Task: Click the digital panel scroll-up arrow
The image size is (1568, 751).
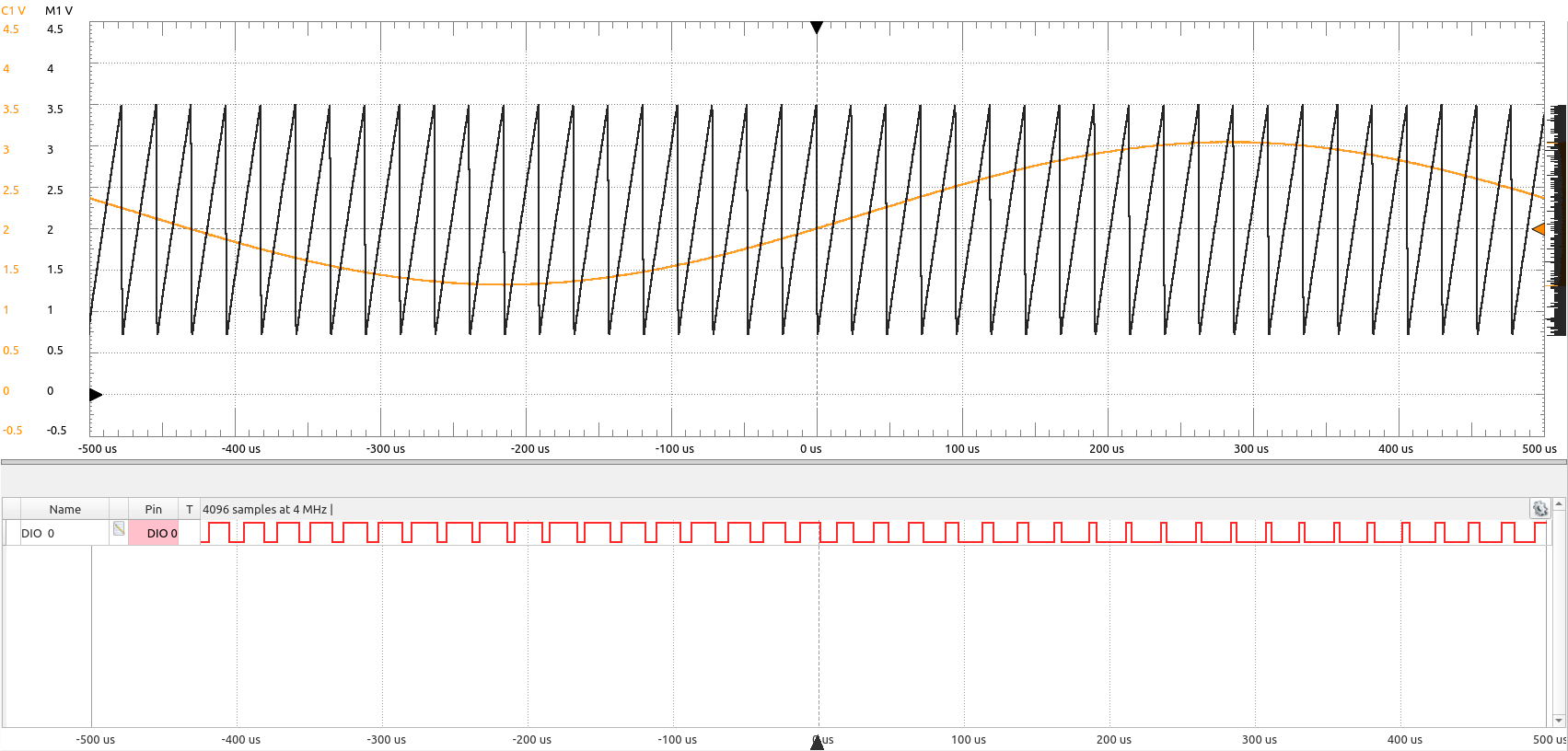Action: (1559, 503)
